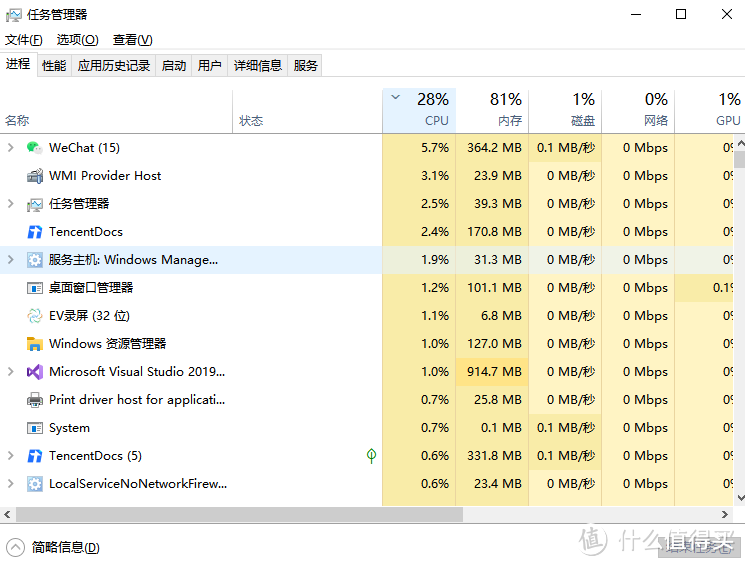Collapse to 简略信息 summary view arrow
The height and width of the screenshot is (566, 745).
15,547
